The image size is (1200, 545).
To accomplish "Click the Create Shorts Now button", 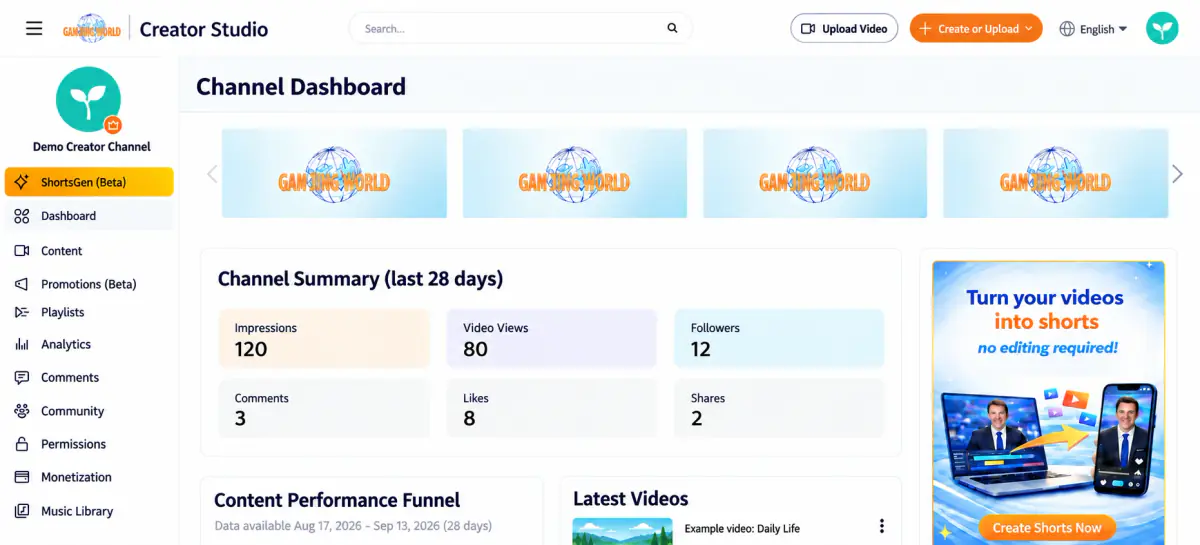I will pos(1047,527).
